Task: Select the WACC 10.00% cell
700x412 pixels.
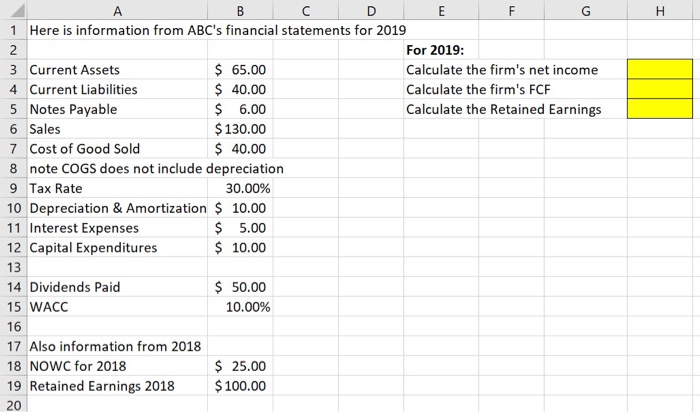Action: point(240,307)
